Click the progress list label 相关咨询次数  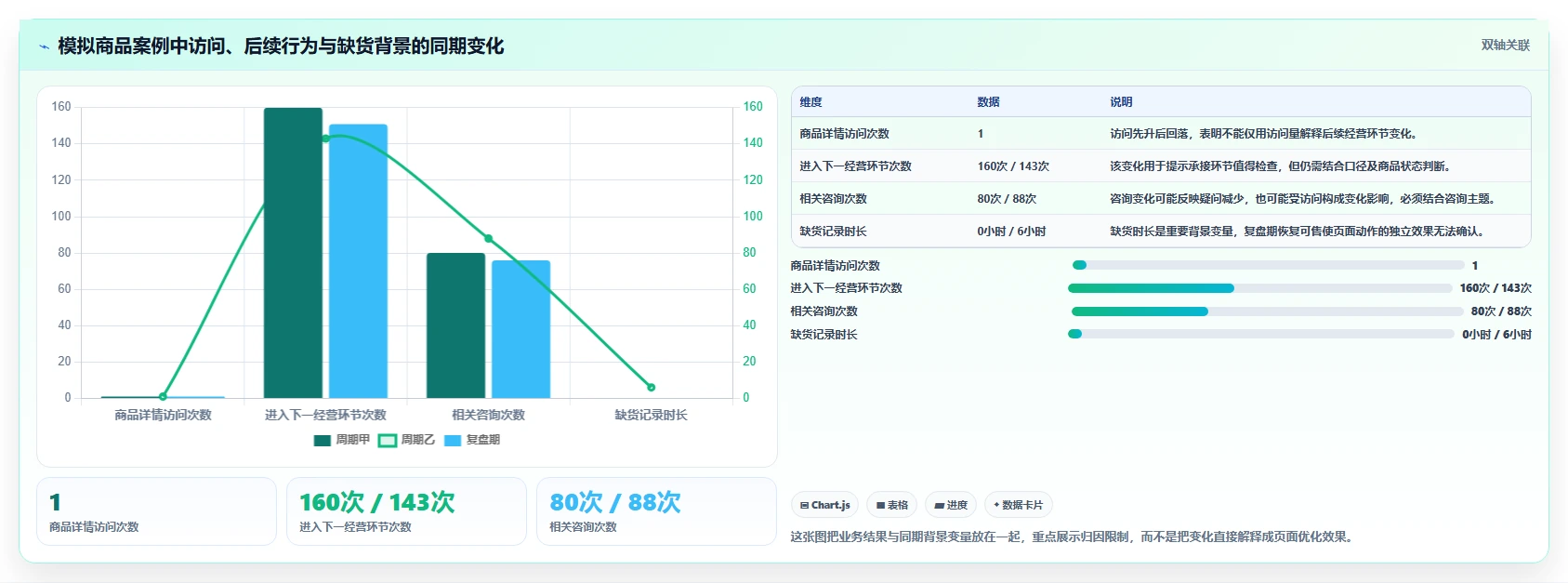coord(824,311)
